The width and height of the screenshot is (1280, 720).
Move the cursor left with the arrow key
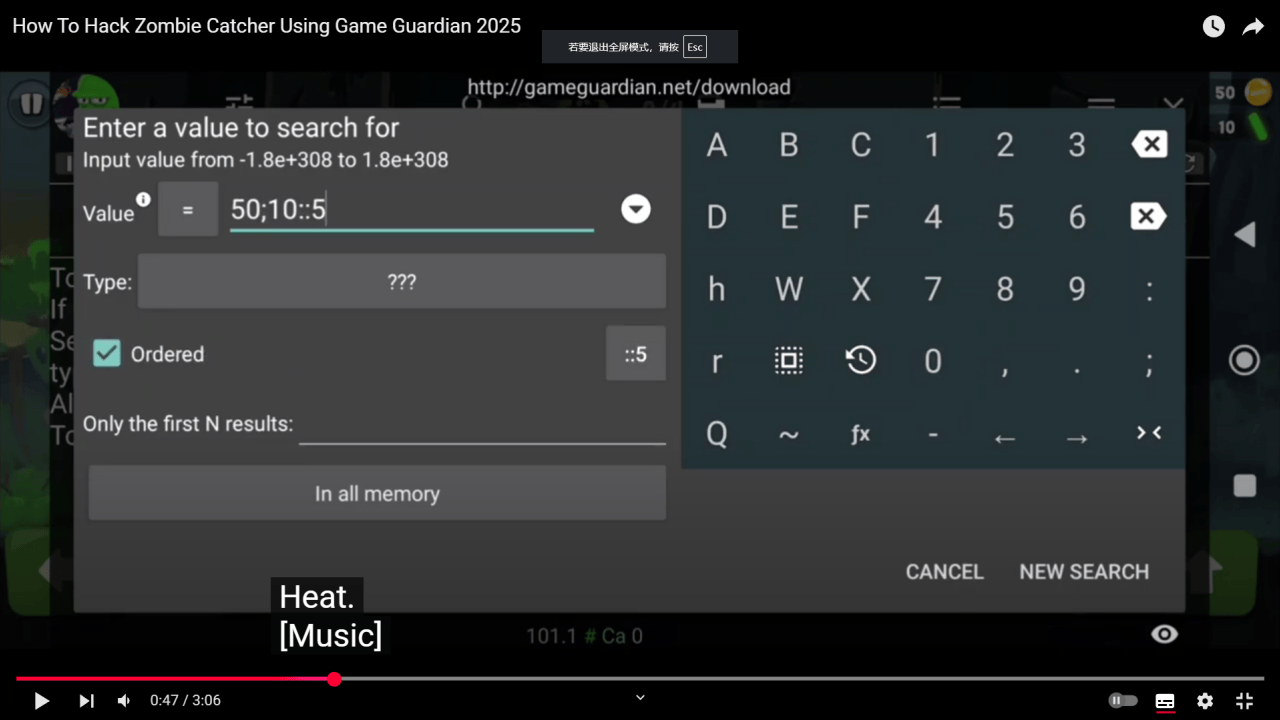[x=1005, y=438]
